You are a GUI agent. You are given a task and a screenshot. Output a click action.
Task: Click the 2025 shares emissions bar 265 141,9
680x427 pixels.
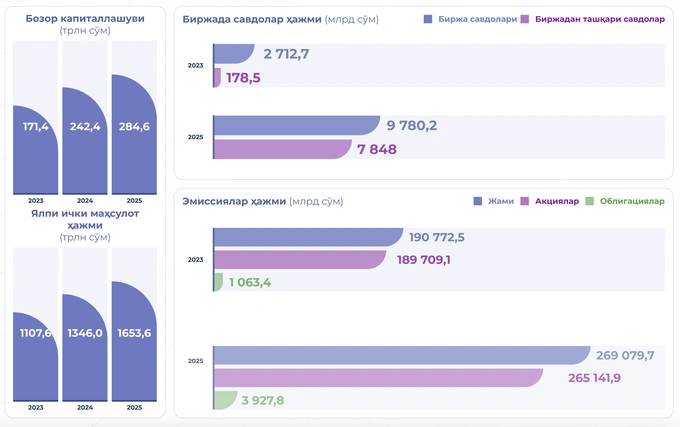coord(378,378)
